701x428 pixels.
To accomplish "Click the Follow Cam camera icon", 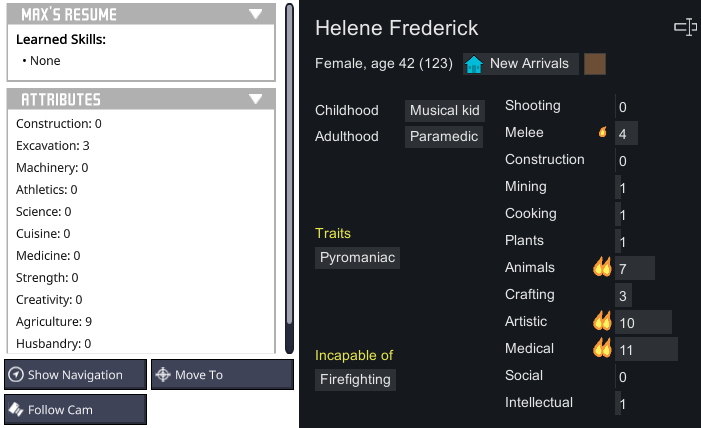I will [16, 409].
